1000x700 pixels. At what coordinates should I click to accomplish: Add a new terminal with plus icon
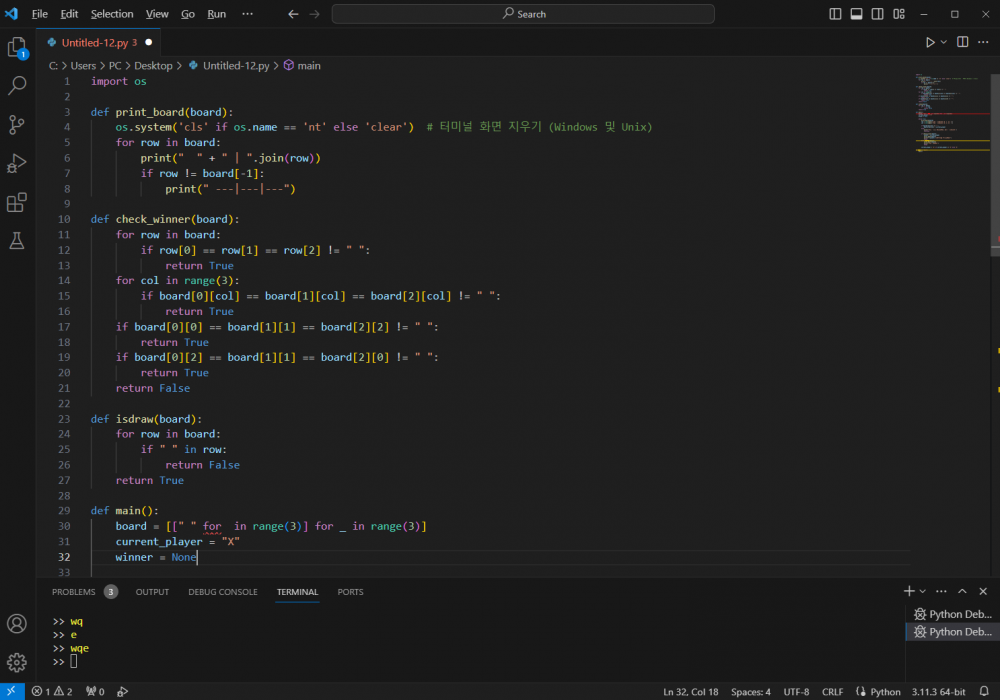[x=909, y=591]
